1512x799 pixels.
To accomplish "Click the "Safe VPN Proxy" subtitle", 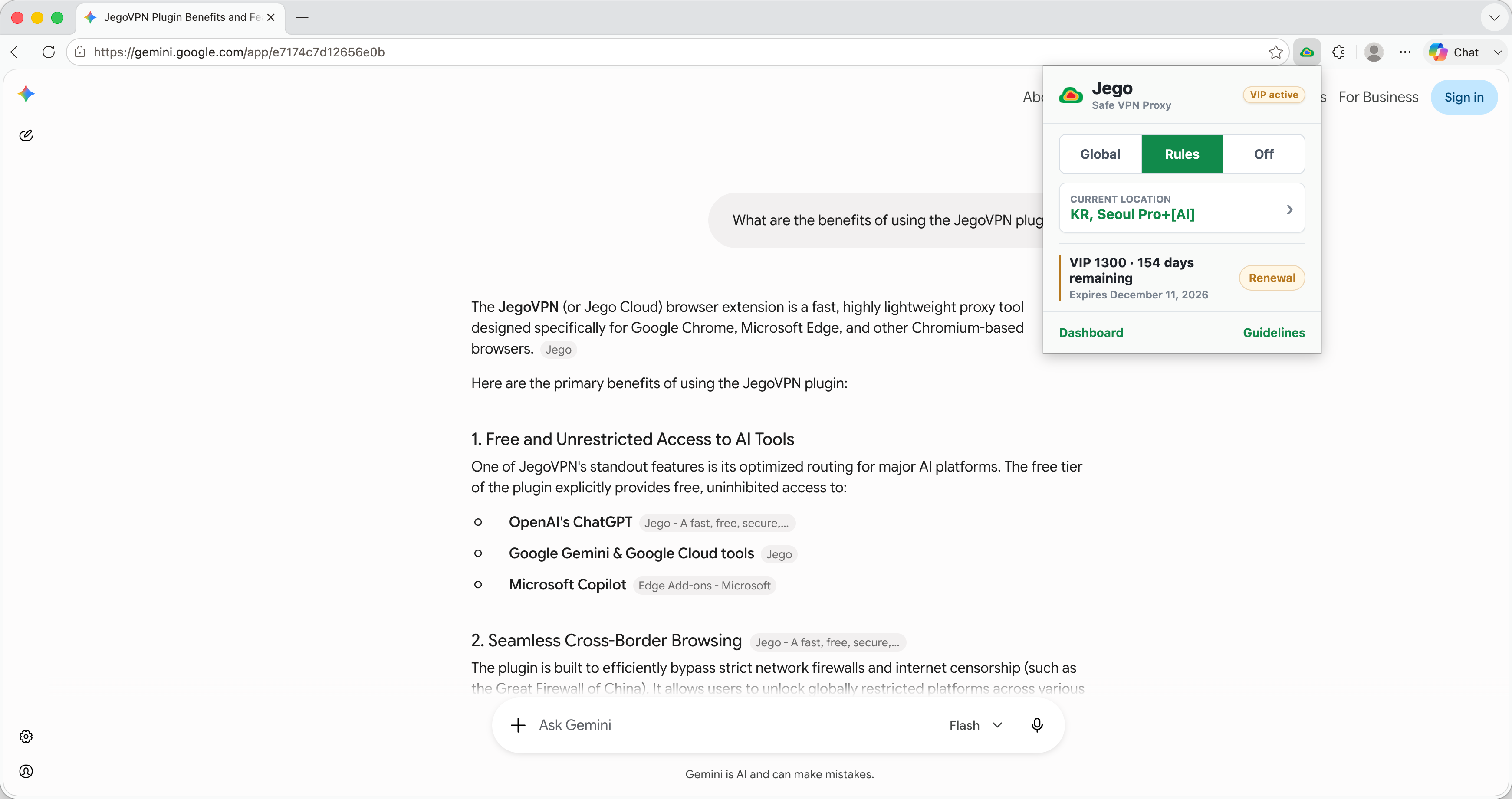I will pyautogui.click(x=1131, y=105).
